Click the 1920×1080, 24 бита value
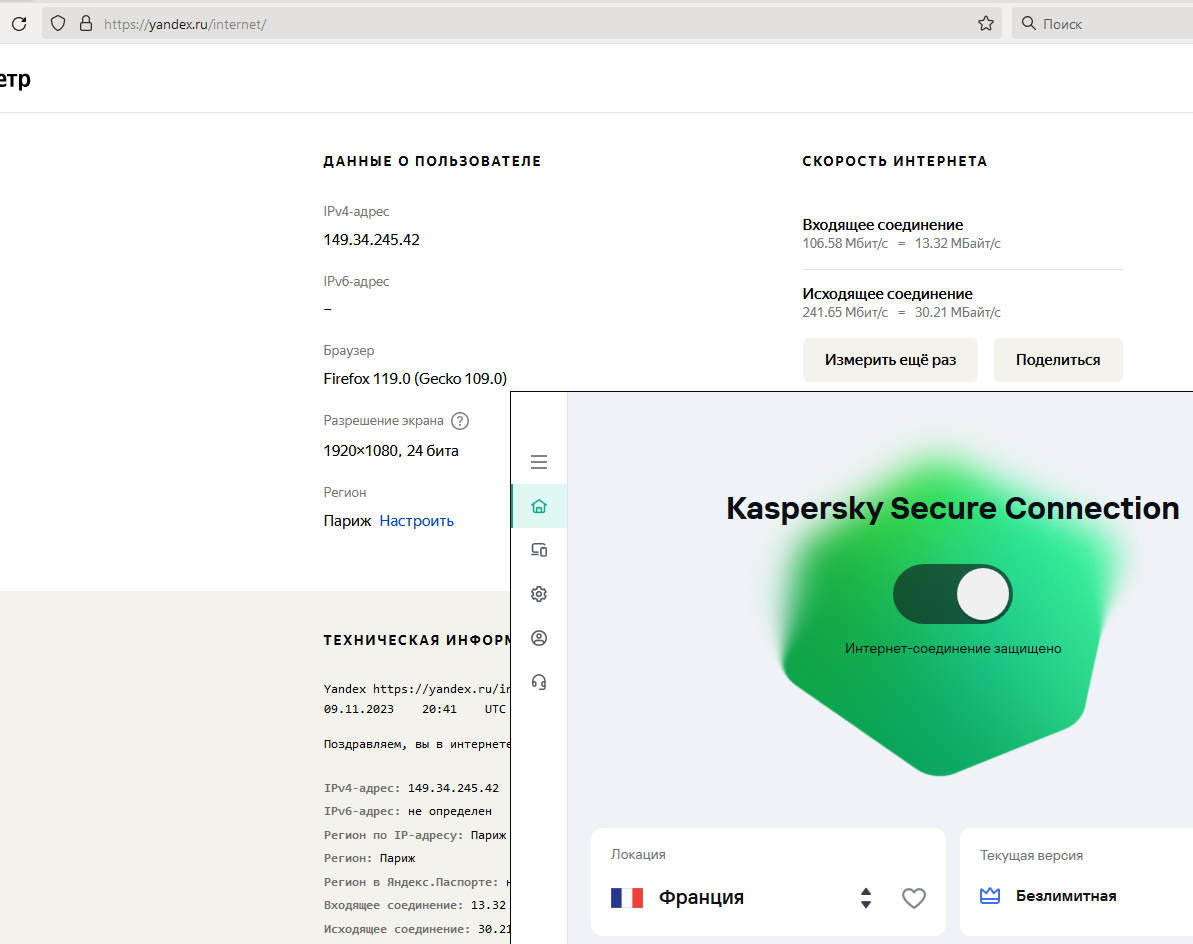Viewport: 1193px width, 944px height. click(391, 451)
